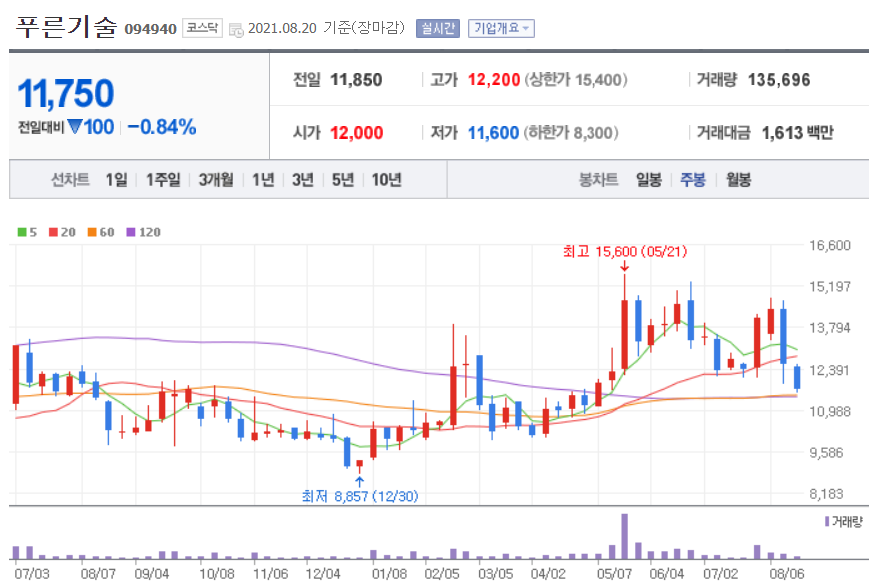The width and height of the screenshot is (869, 586).
Task: Select the 3개월 line chart tab
Action: point(216,180)
